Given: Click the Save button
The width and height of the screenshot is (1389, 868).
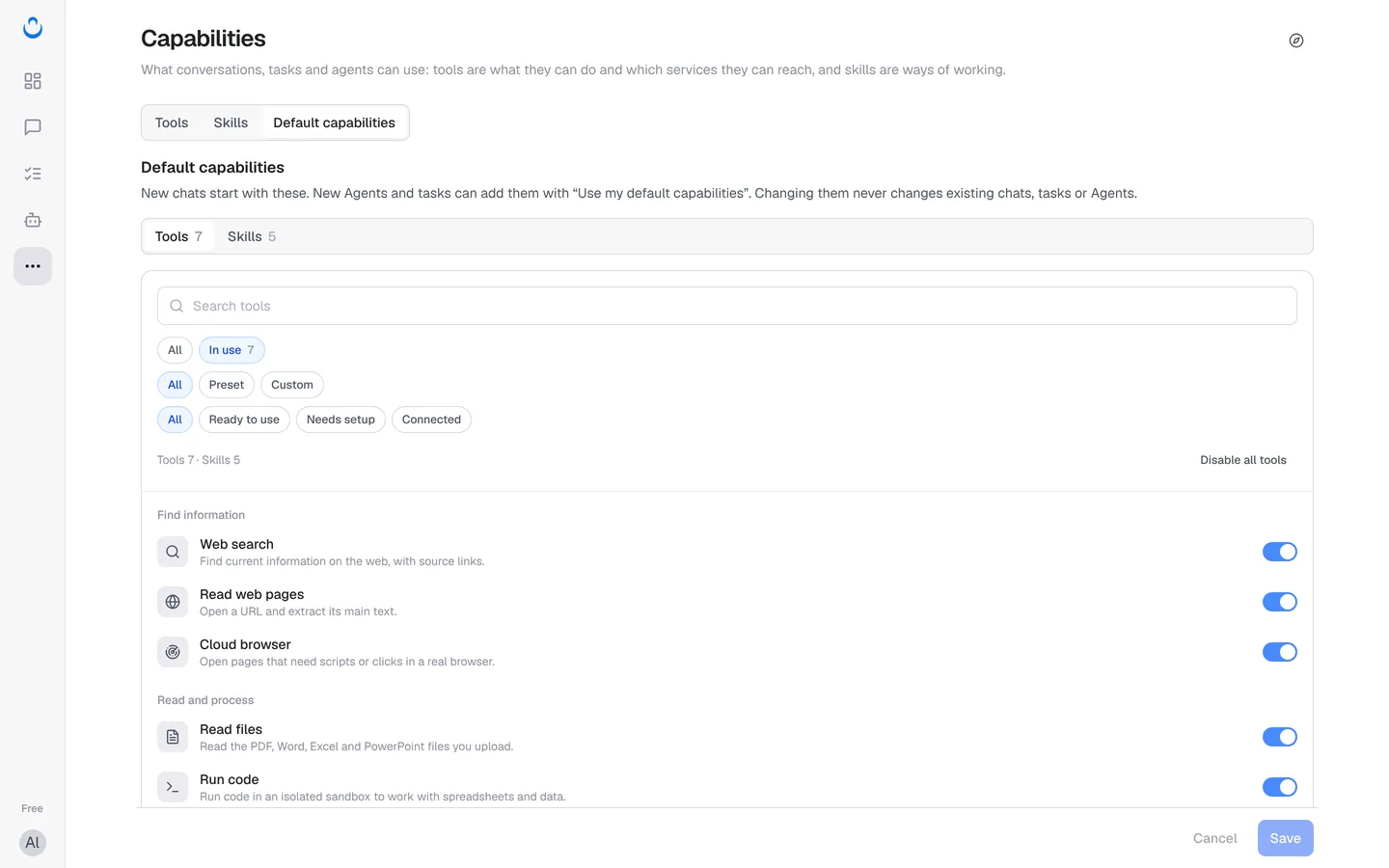Looking at the screenshot, I should click(1286, 838).
